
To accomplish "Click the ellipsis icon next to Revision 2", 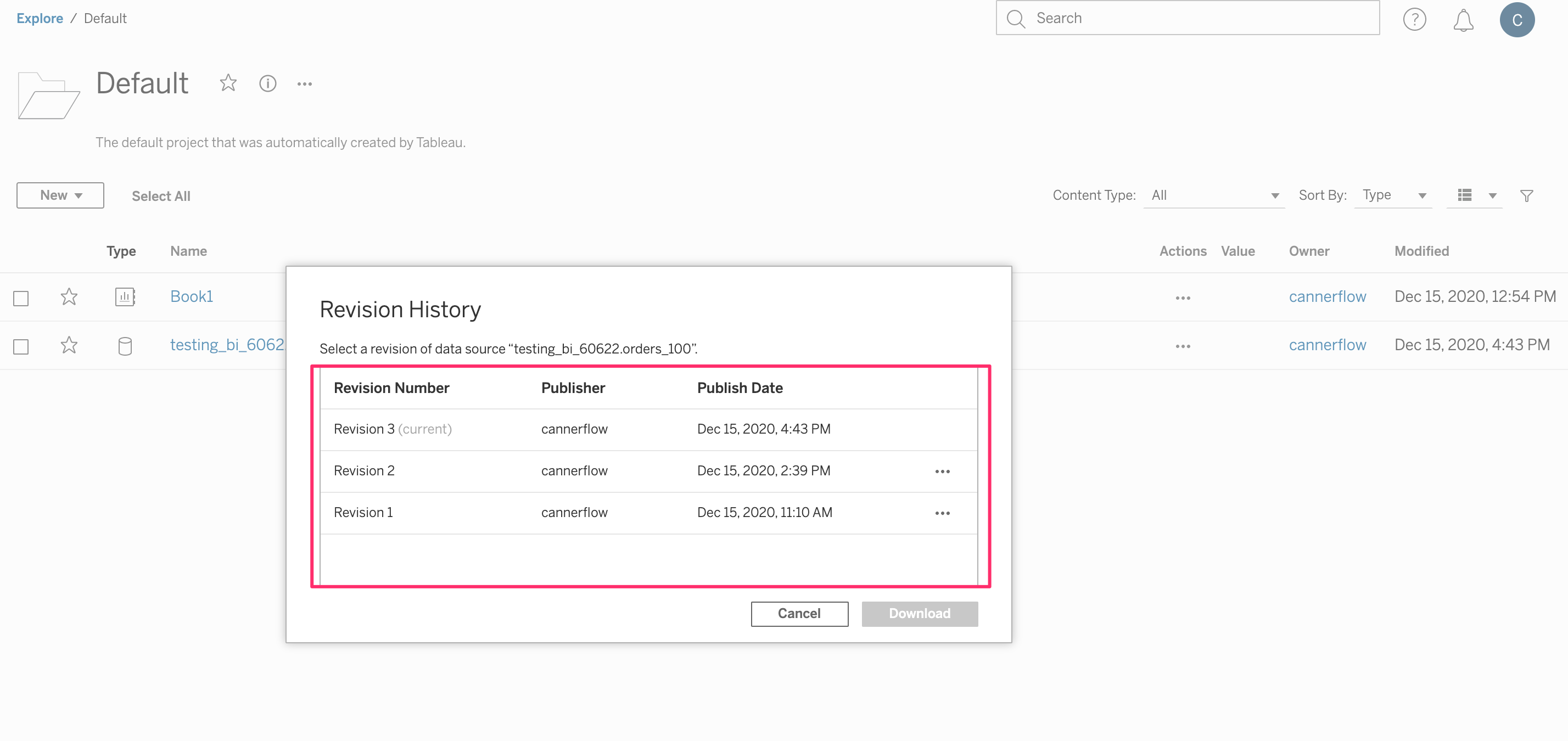I will click(x=941, y=470).
